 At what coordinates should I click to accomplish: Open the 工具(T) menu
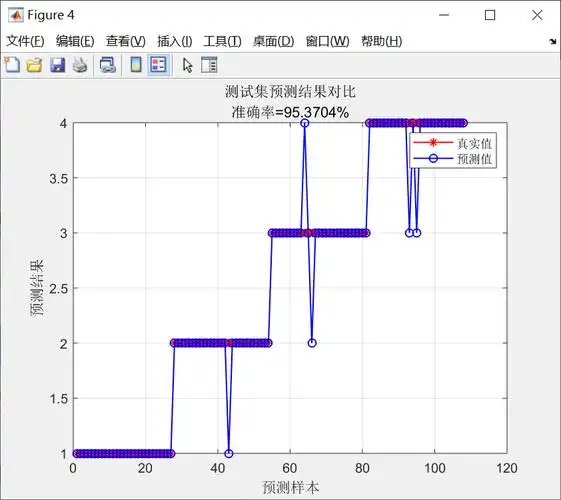click(222, 41)
